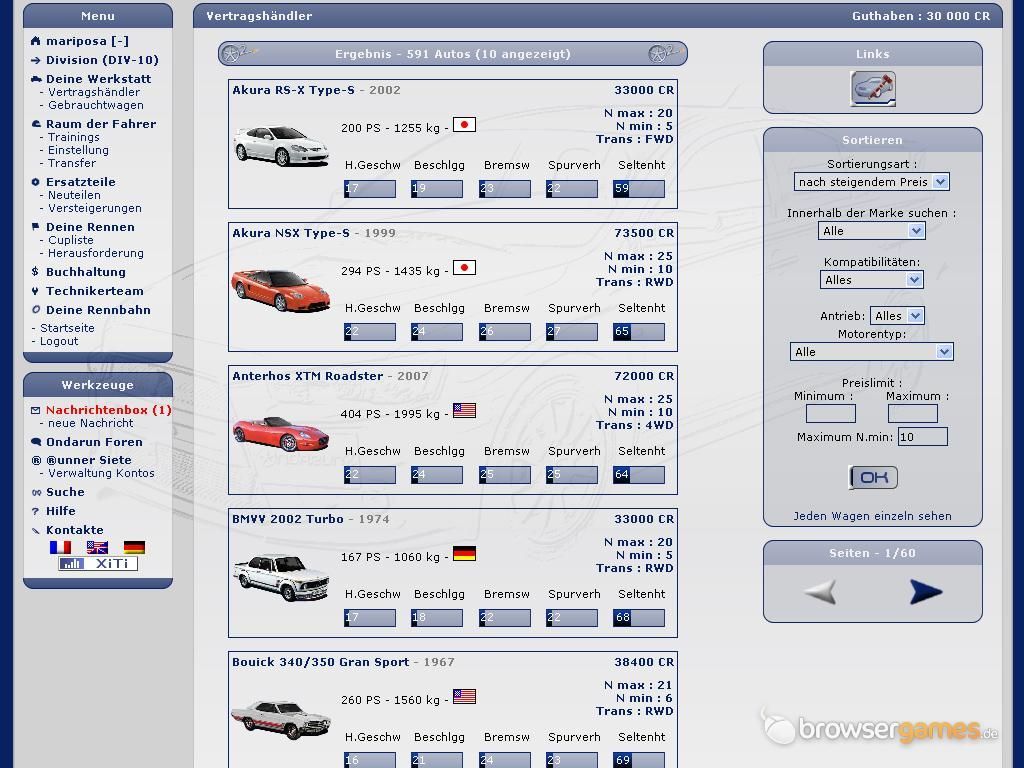Open Neuteilen under Ersatzteile
Image resolution: width=1024 pixels, height=768 pixels.
74,195
